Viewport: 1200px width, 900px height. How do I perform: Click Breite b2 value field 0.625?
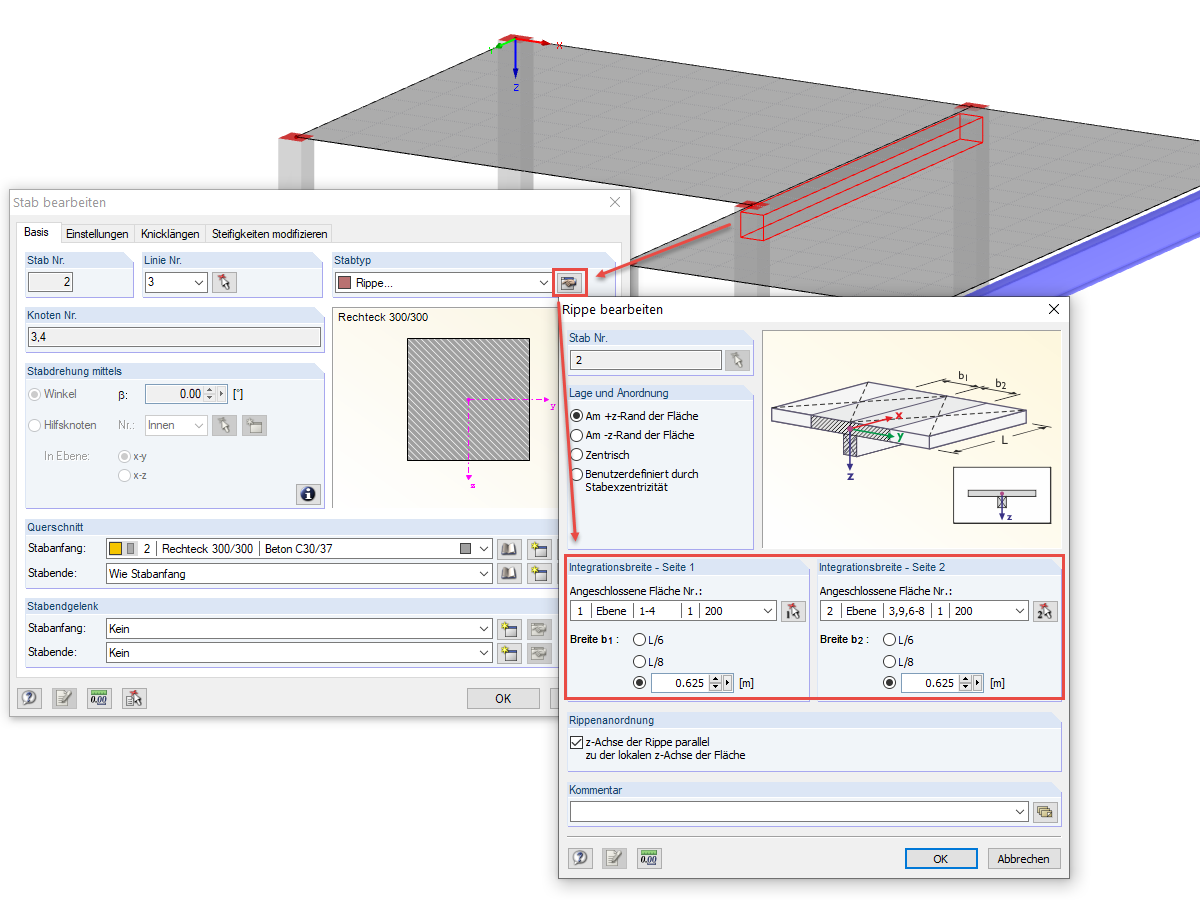[929, 683]
